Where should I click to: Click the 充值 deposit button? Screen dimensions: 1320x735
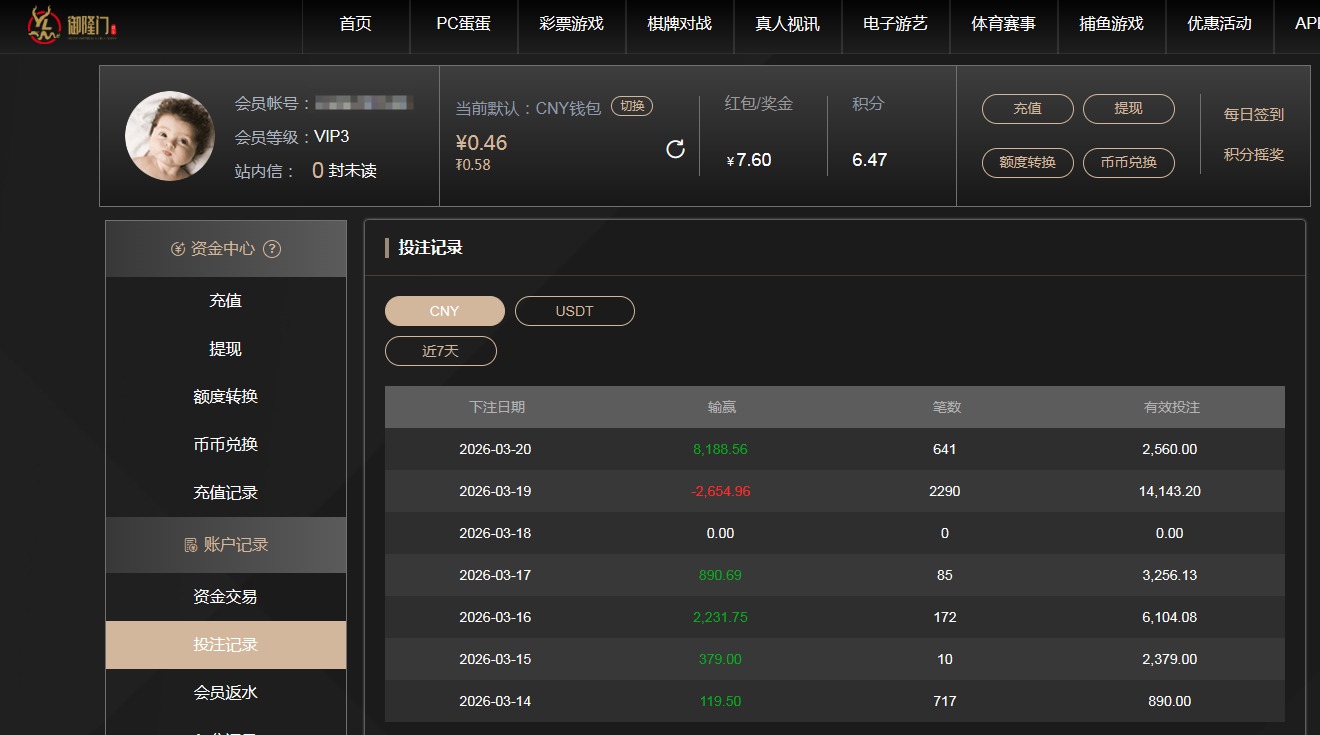click(x=1027, y=108)
